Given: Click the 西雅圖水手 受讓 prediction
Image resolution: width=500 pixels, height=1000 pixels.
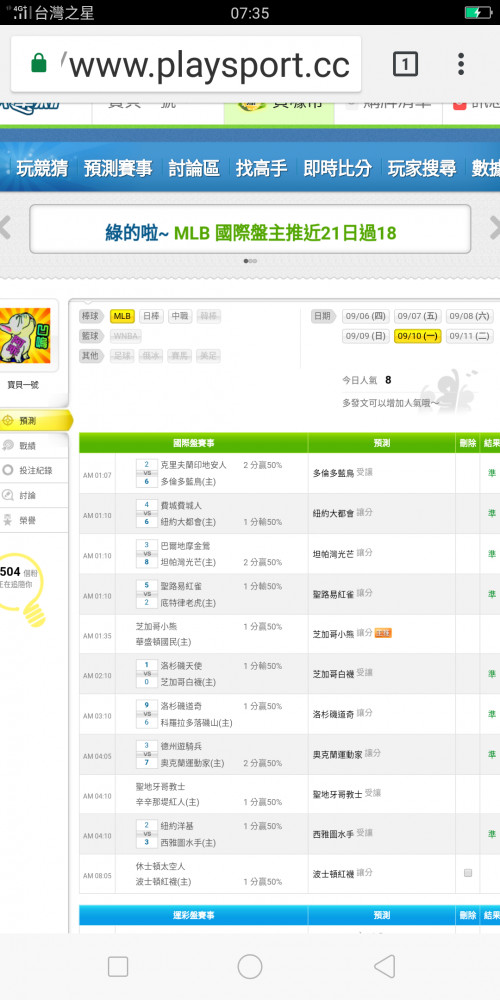Looking at the screenshot, I should (x=343, y=834).
